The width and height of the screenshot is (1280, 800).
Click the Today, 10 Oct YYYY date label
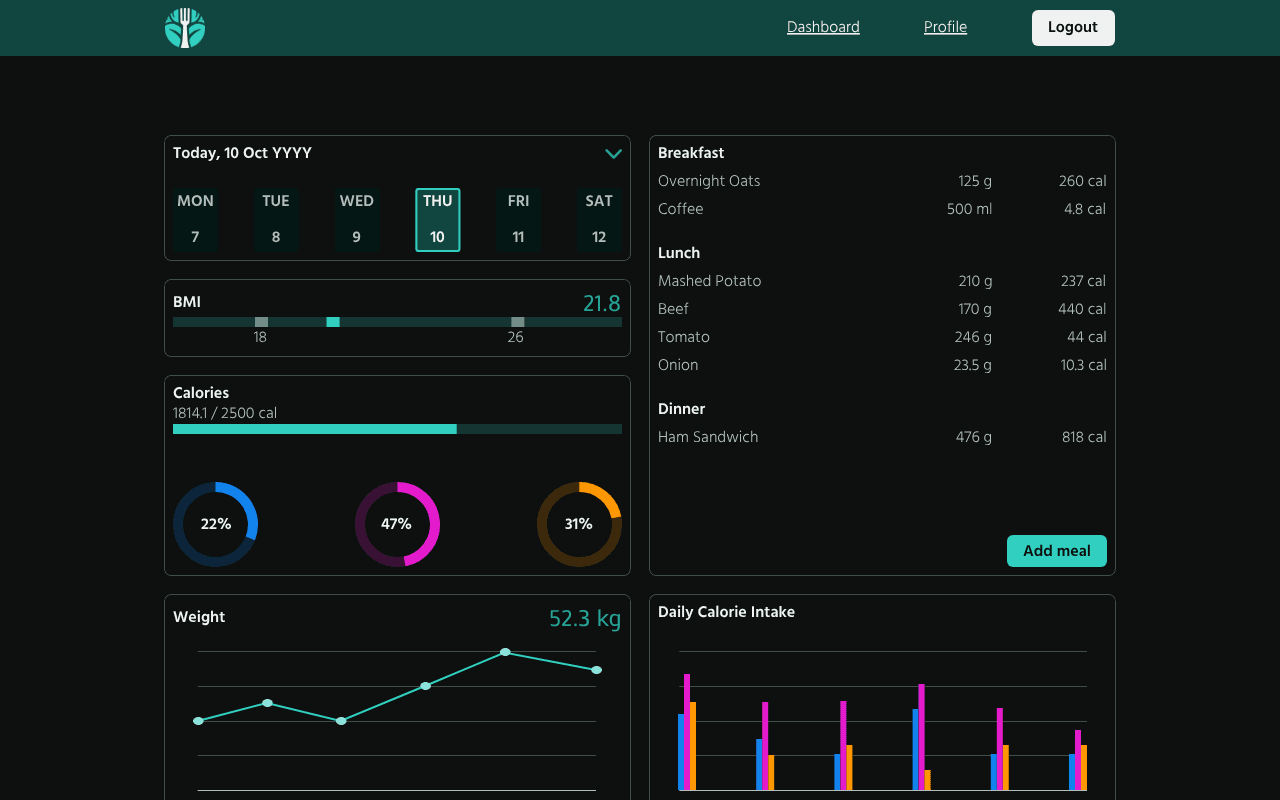click(x=242, y=153)
